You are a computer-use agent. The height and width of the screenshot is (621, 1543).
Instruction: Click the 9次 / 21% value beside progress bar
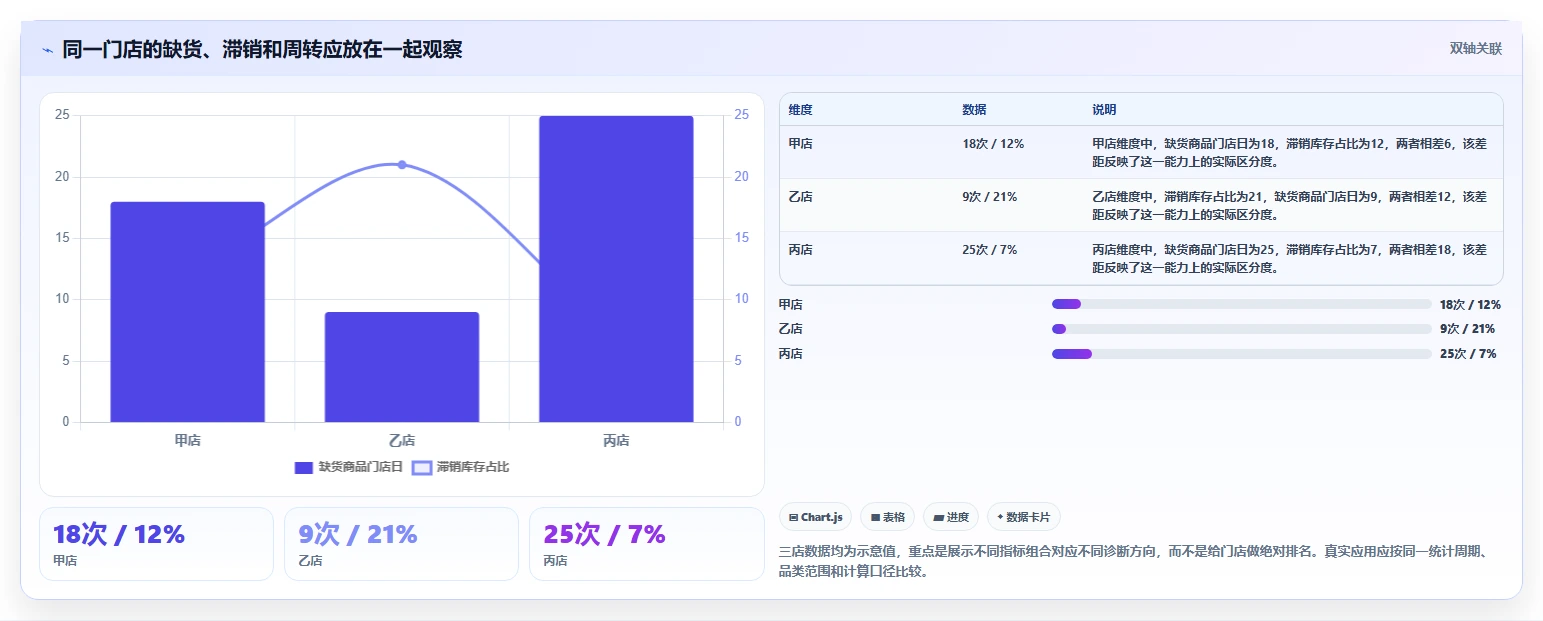click(1468, 329)
